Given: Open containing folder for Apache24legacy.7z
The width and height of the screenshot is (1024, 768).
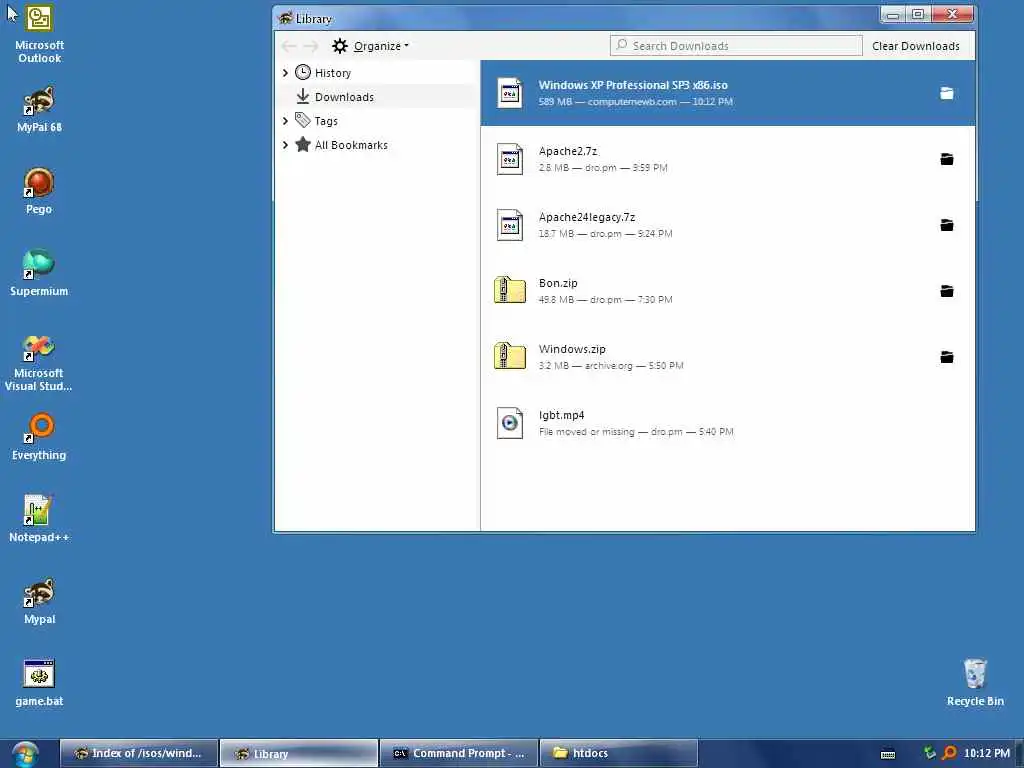Looking at the screenshot, I should coord(946,225).
